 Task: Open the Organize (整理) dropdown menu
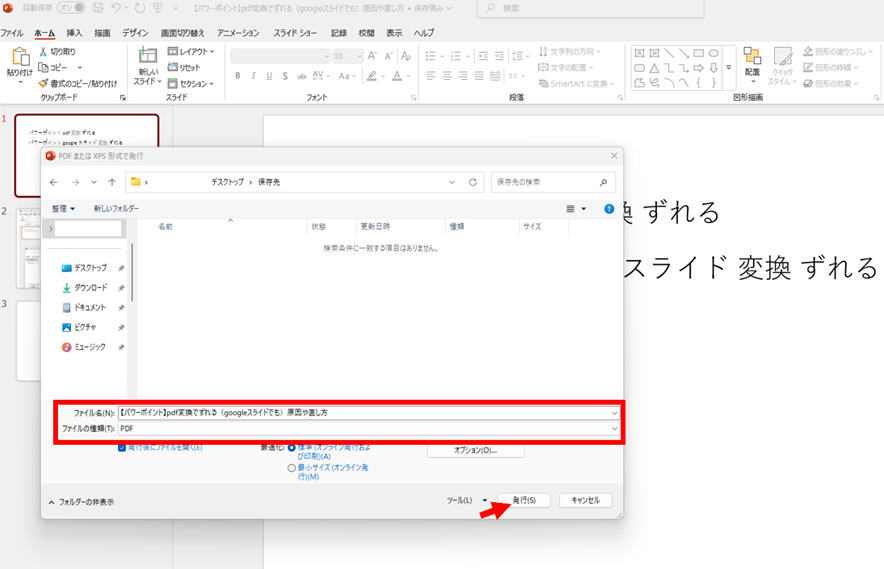(x=63, y=208)
